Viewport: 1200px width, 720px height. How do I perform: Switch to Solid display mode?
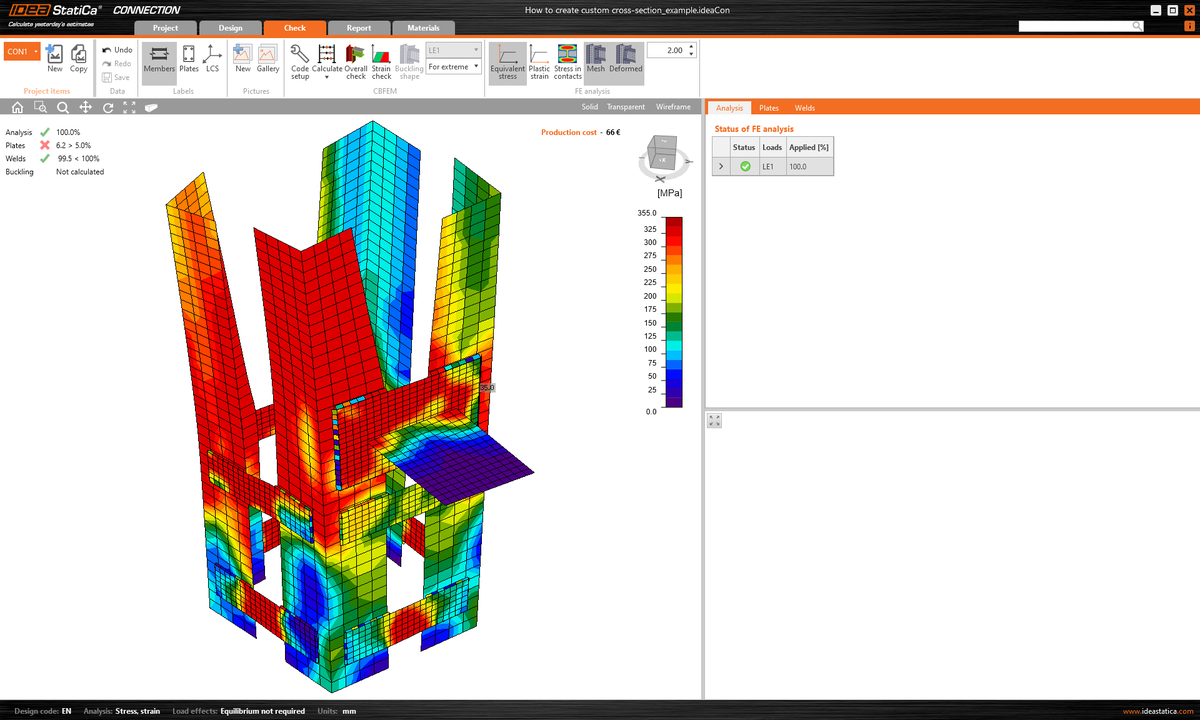coord(589,106)
